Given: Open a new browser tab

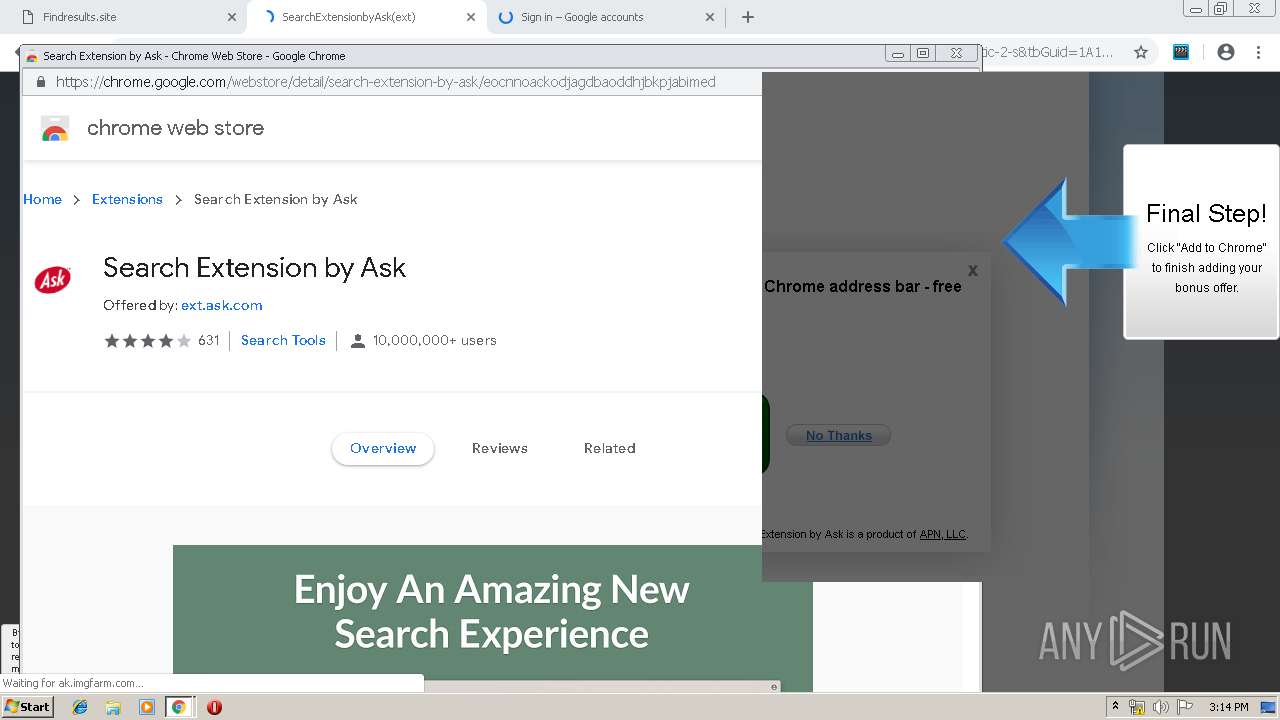Looking at the screenshot, I should 747,17.
